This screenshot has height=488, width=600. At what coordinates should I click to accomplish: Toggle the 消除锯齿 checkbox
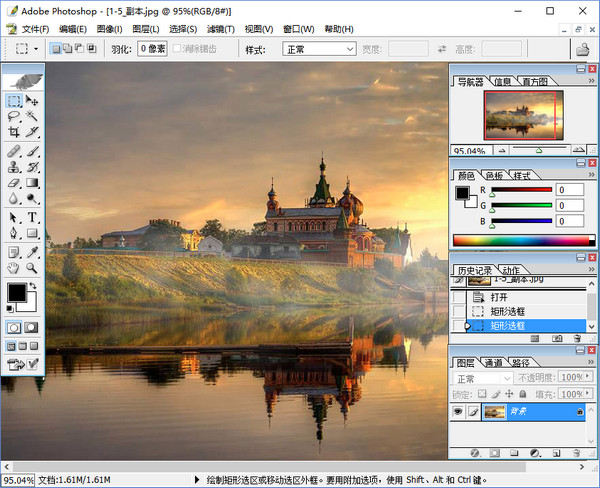pyautogui.click(x=179, y=48)
